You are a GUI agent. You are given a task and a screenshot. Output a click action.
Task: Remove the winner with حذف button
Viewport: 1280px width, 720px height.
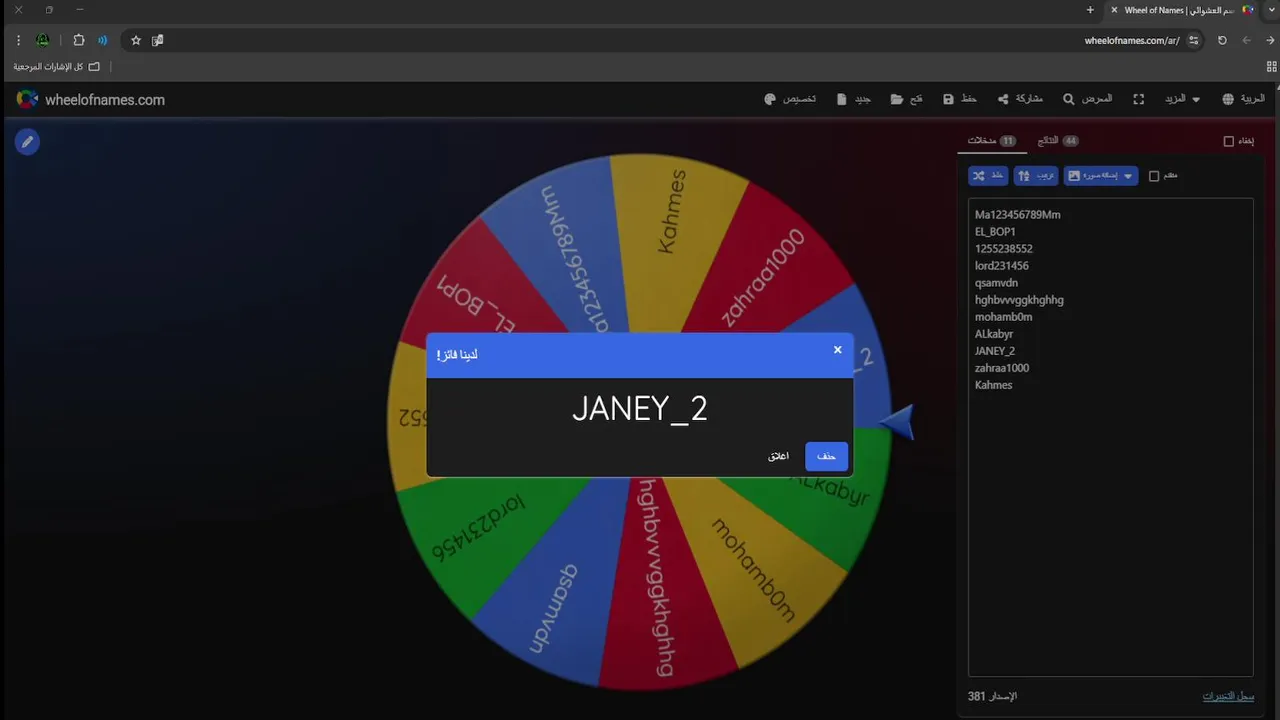(826, 456)
